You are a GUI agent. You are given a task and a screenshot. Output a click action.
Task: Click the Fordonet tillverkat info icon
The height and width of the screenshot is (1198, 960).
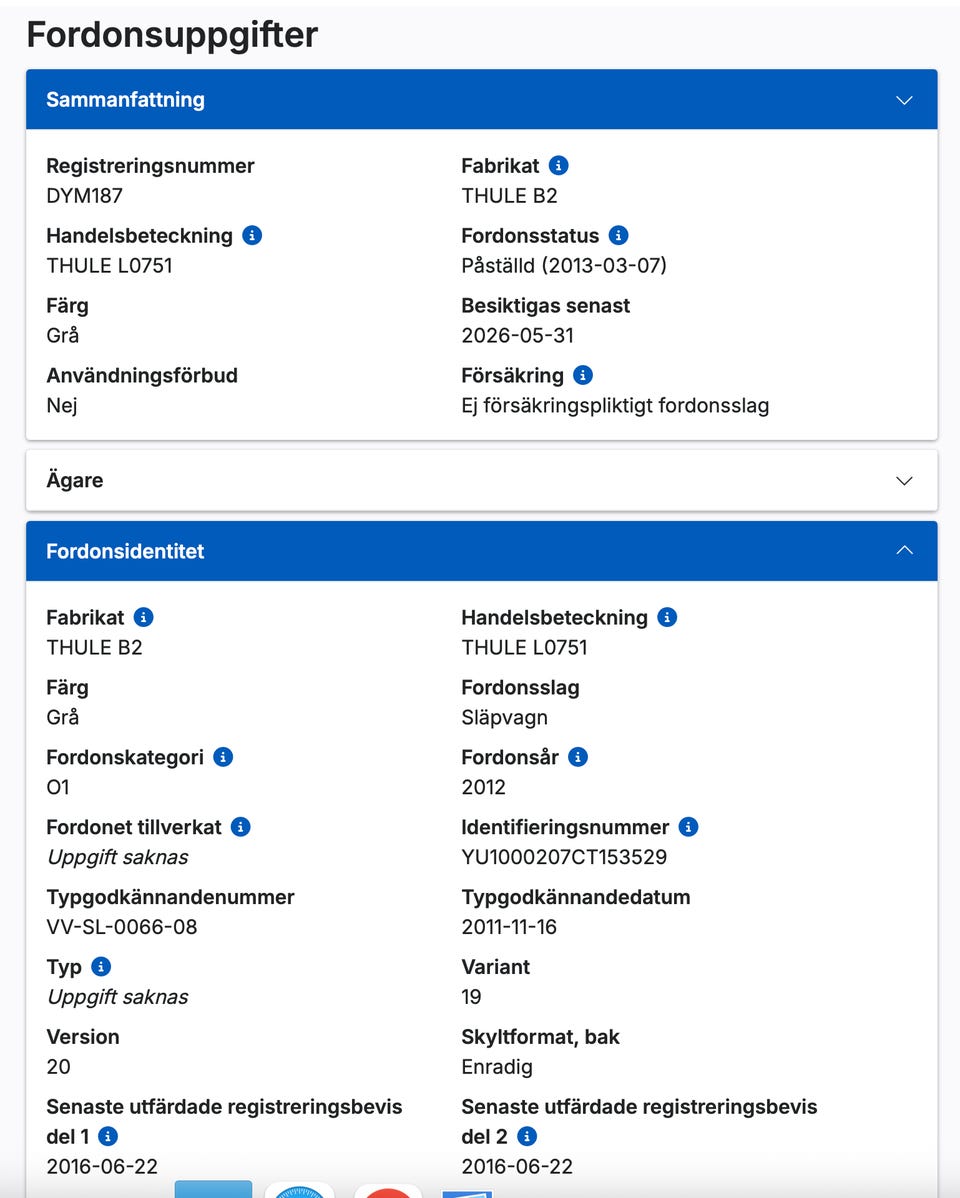point(241,827)
